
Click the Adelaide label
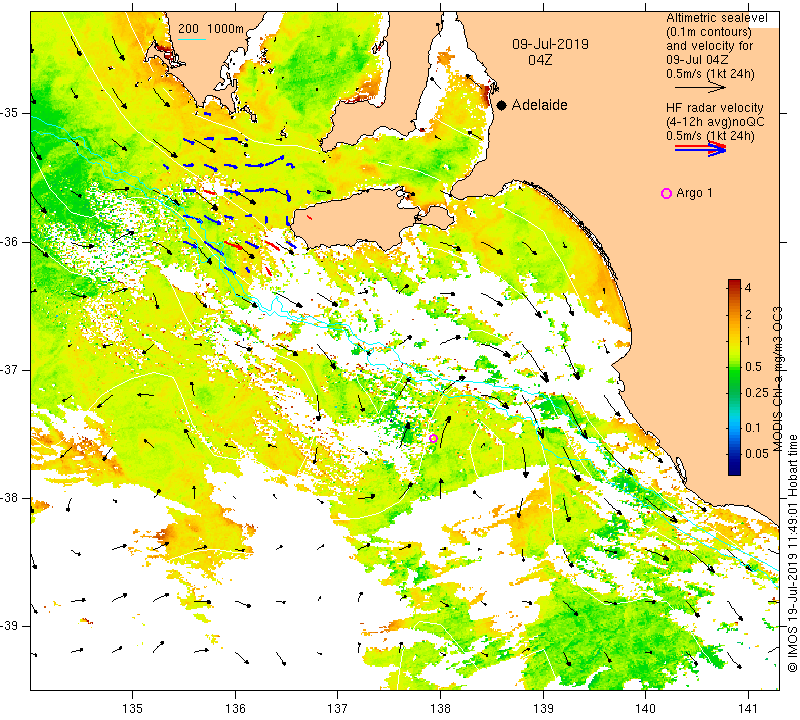click(x=539, y=105)
